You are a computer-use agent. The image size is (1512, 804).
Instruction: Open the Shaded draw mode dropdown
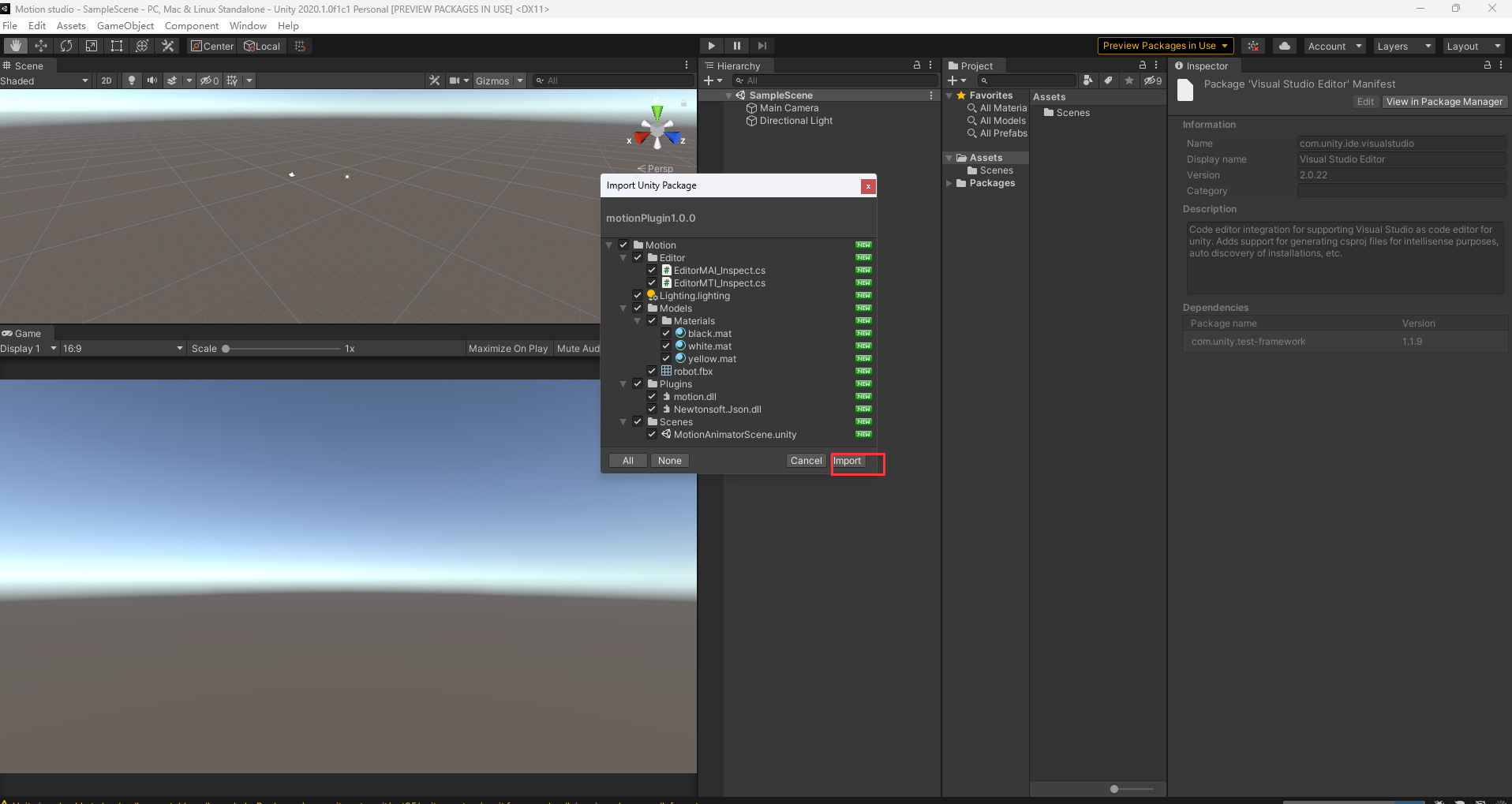point(44,80)
